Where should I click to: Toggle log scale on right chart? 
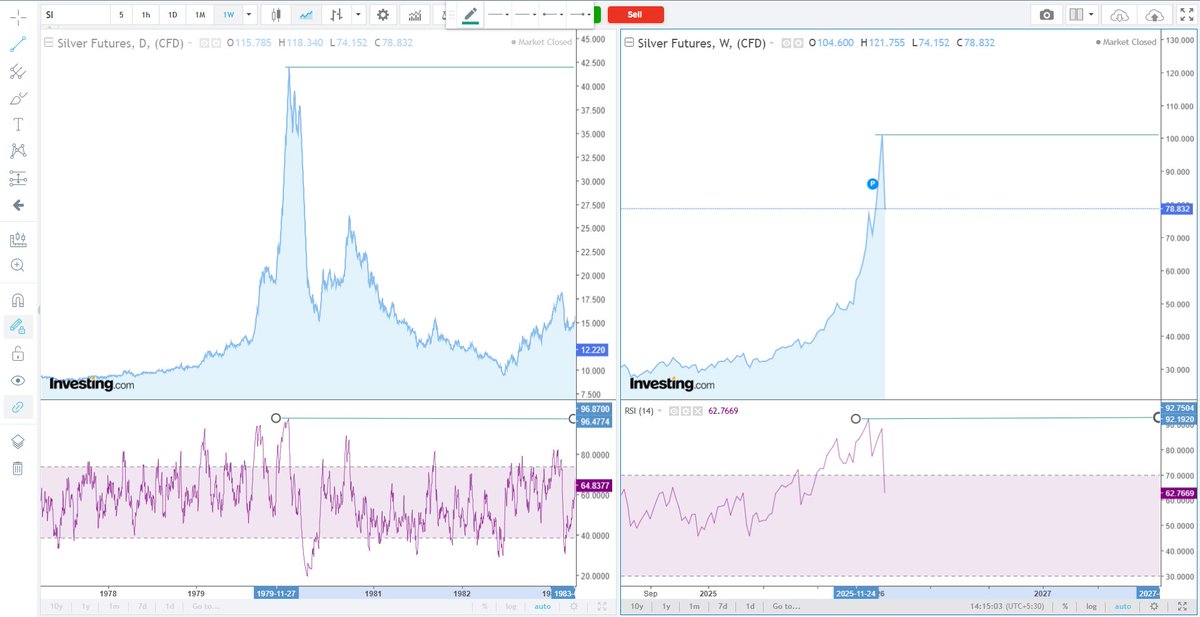click(x=1093, y=606)
